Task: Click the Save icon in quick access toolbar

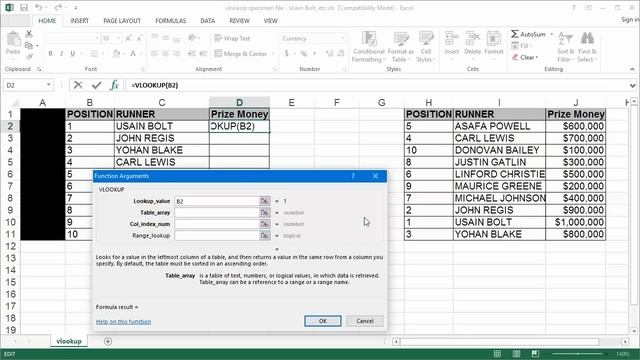Action: 24,7
